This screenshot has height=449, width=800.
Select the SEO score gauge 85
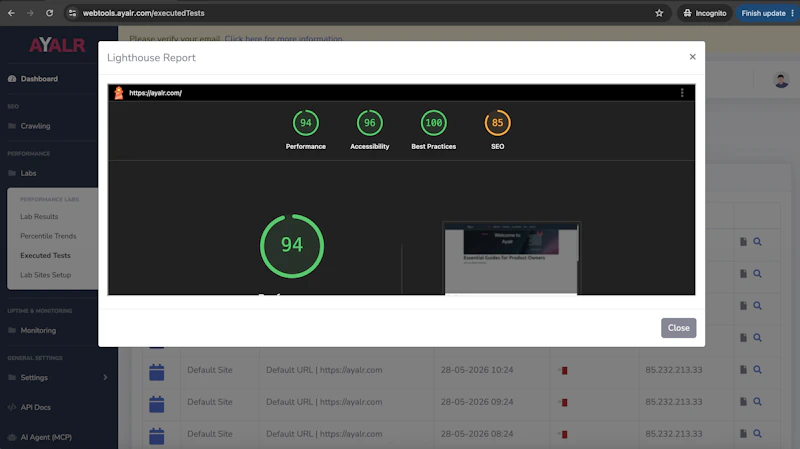pyautogui.click(x=497, y=123)
